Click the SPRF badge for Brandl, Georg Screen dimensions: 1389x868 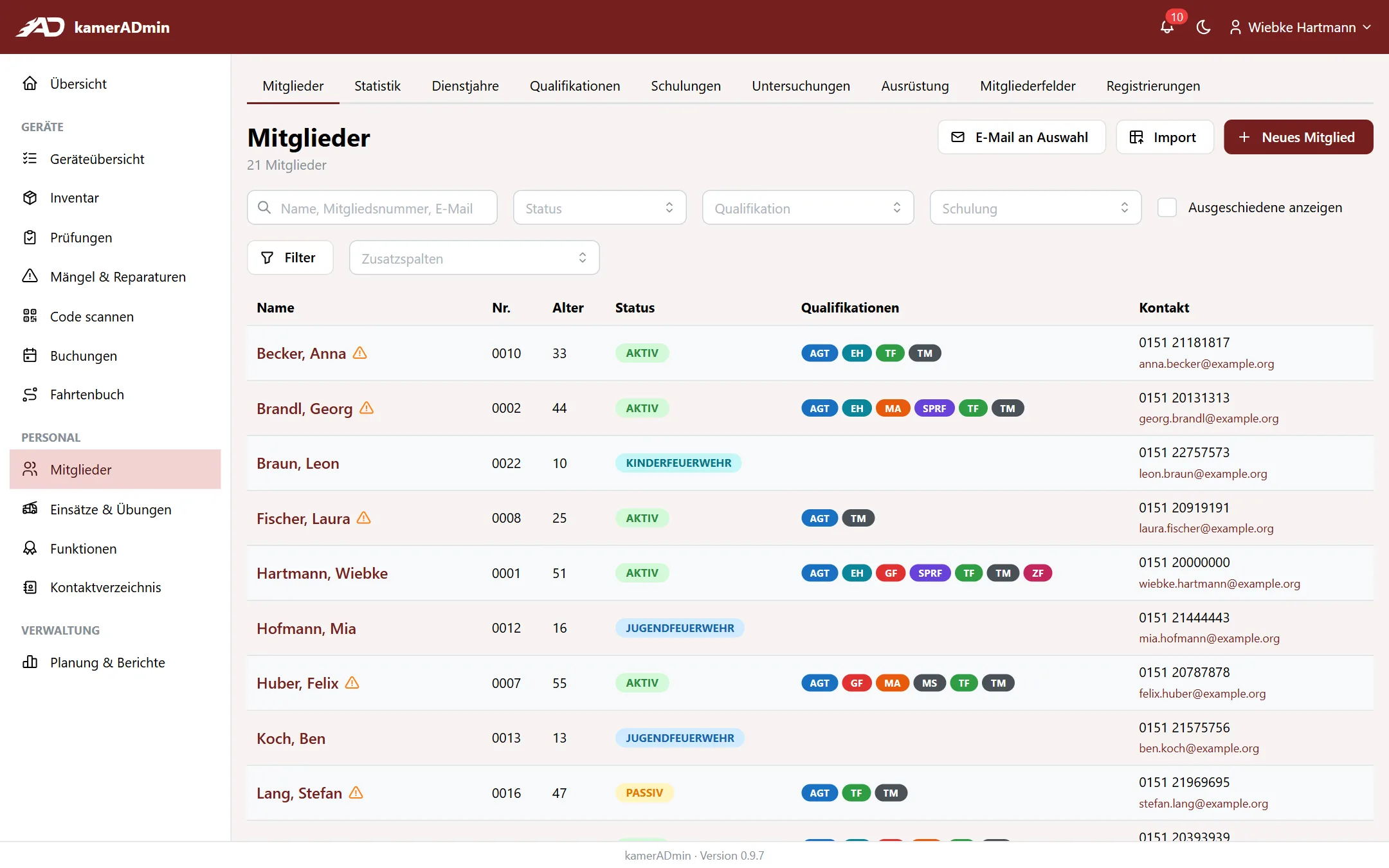[x=934, y=408]
